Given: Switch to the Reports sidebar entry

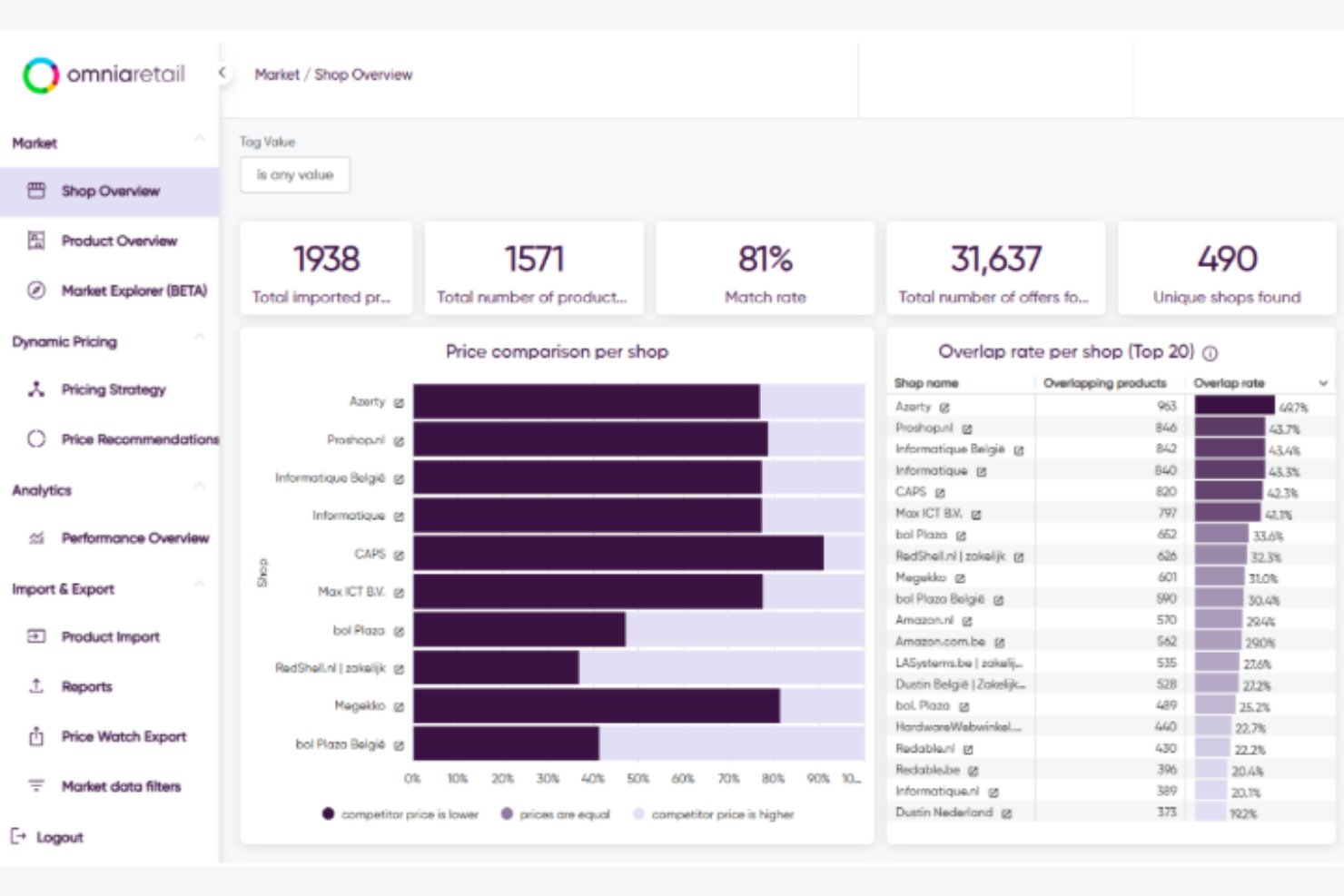Looking at the screenshot, I should coord(86,686).
